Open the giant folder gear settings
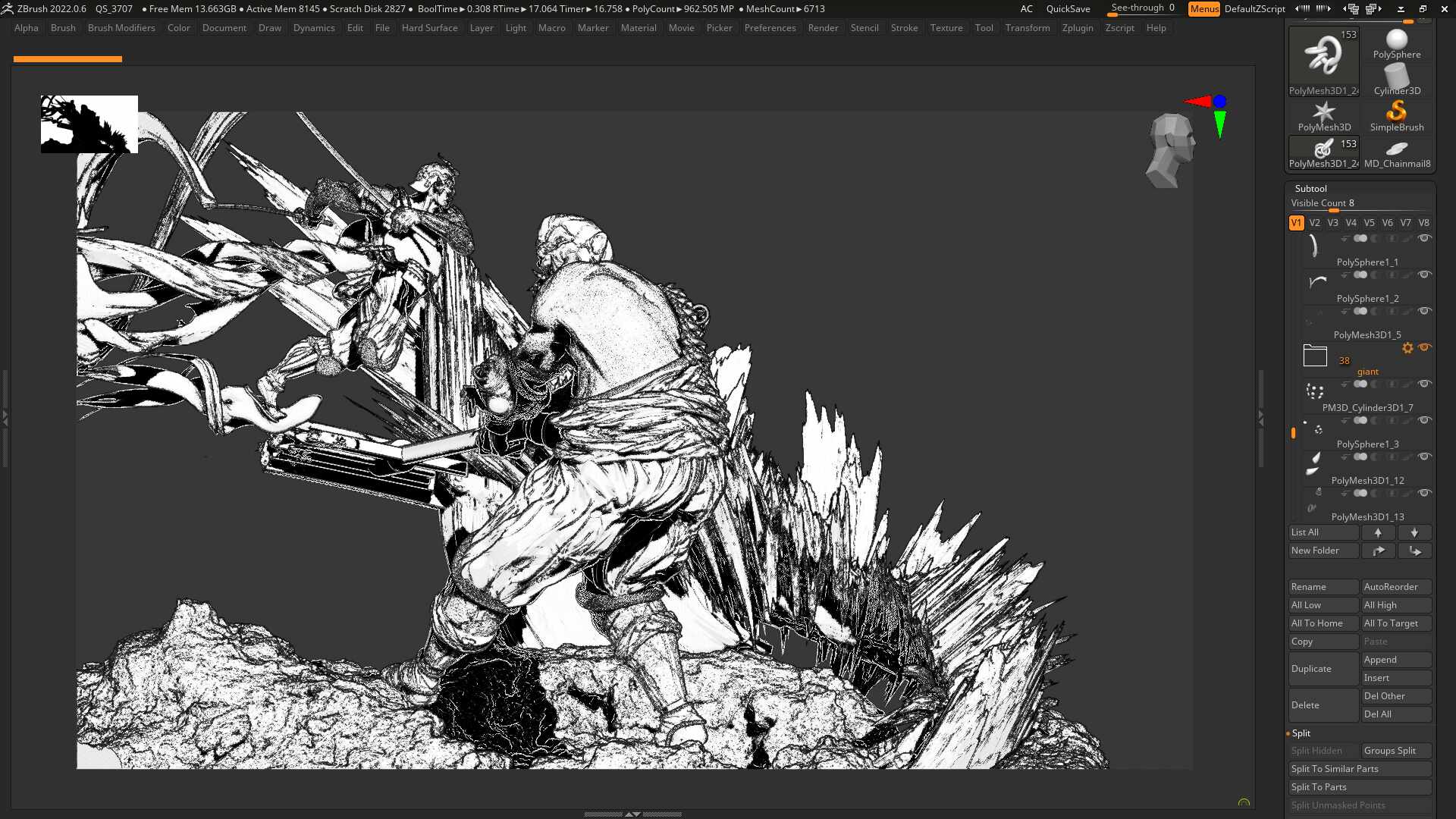Screen dimensions: 1456x819 point(1407,348)
